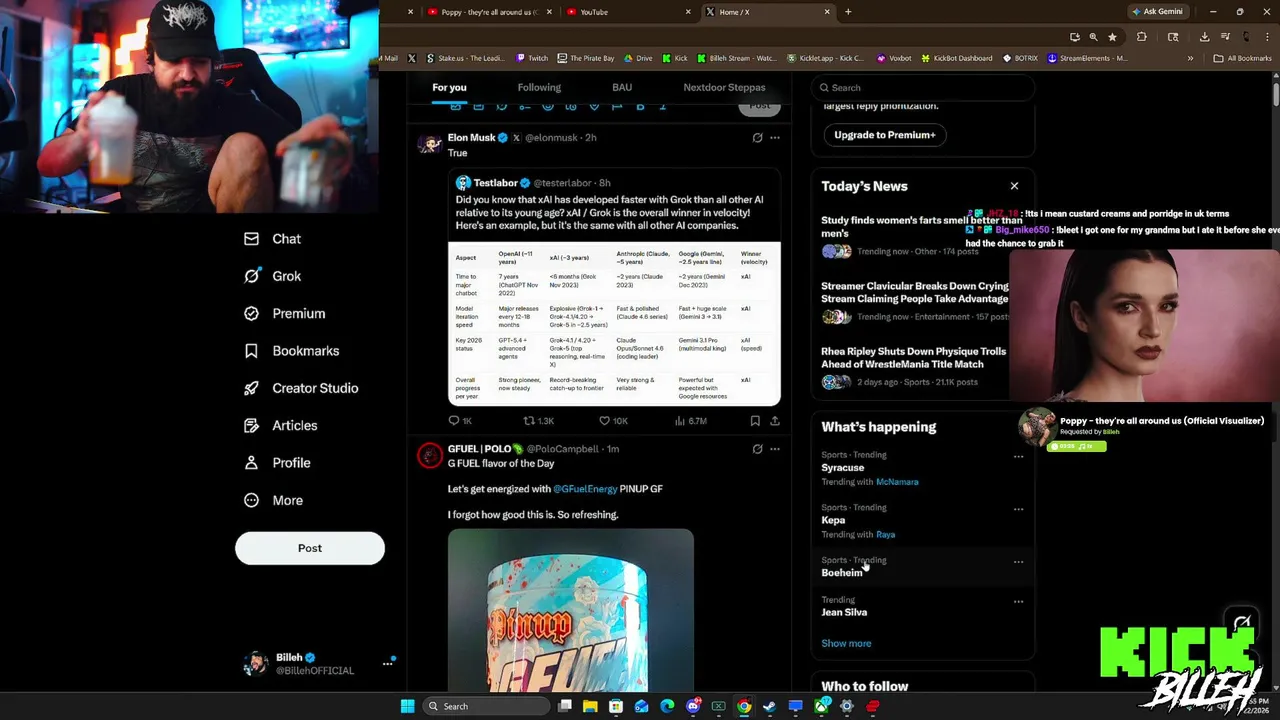Screen dimensions: 1280x720
Task: Click the Windows taskbar Search box
Action: tap(485, 706)
